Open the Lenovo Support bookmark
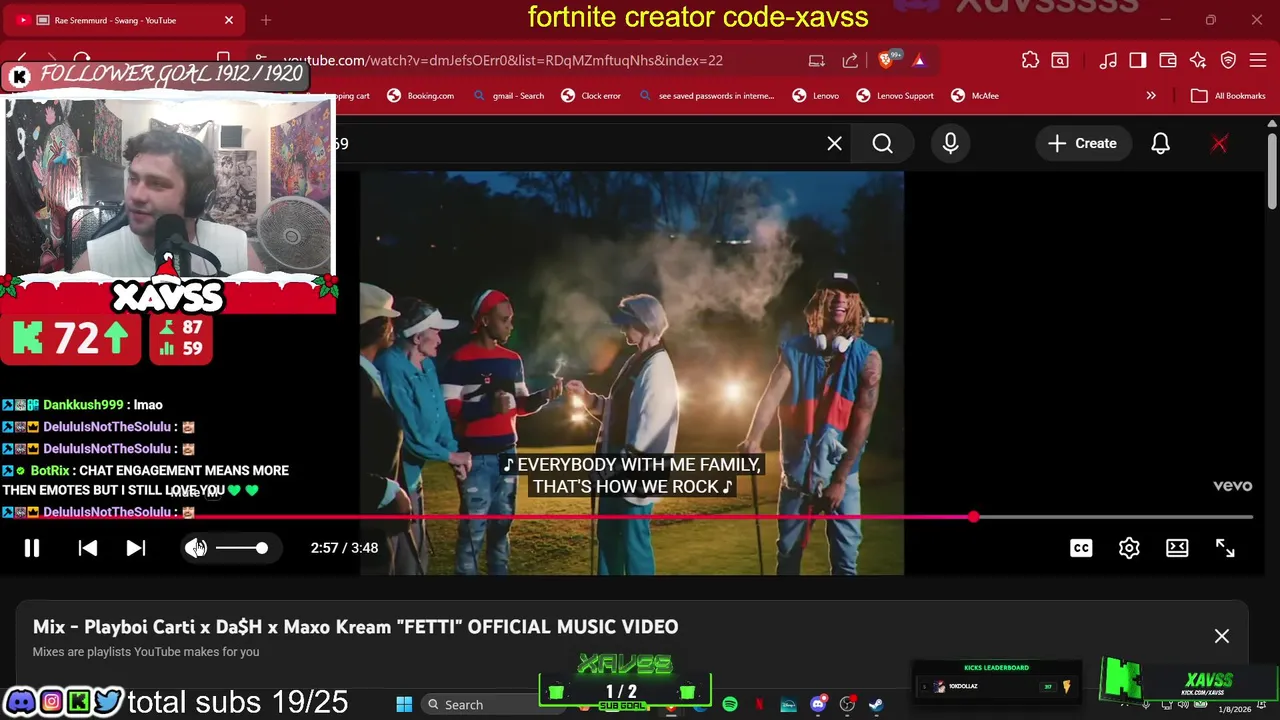 [x=895, y=96]
